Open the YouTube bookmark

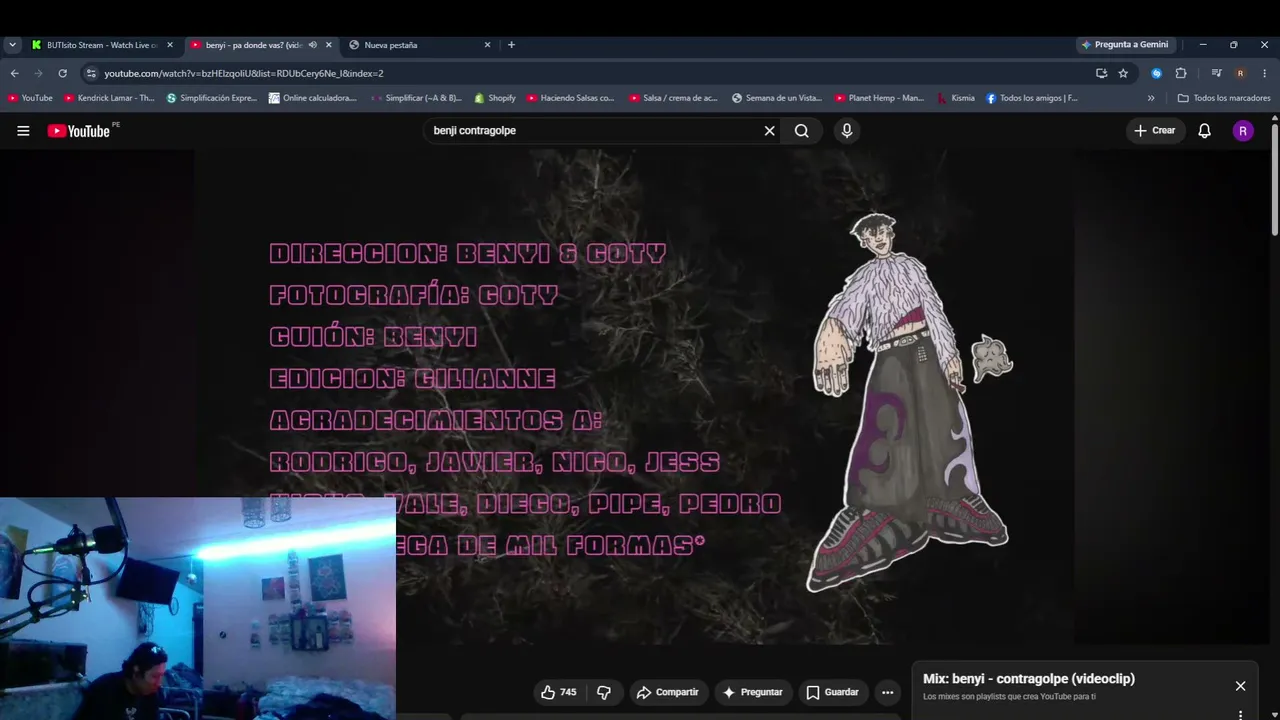coord(30,98)
